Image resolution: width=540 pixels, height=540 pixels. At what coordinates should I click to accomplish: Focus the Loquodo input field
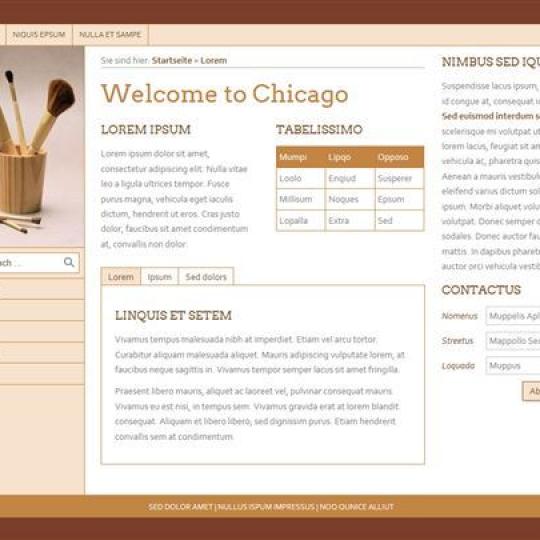513,365
